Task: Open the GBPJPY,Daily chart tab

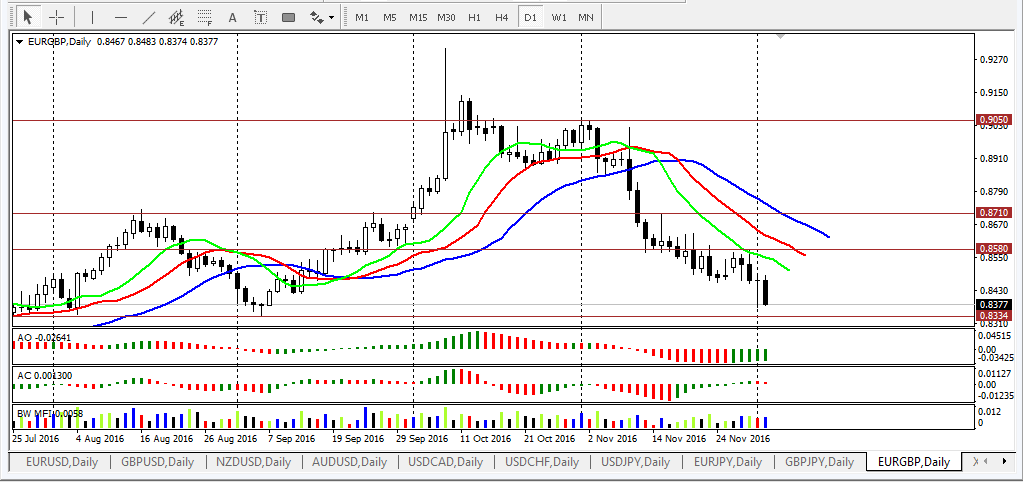Action: pos(819,462)
